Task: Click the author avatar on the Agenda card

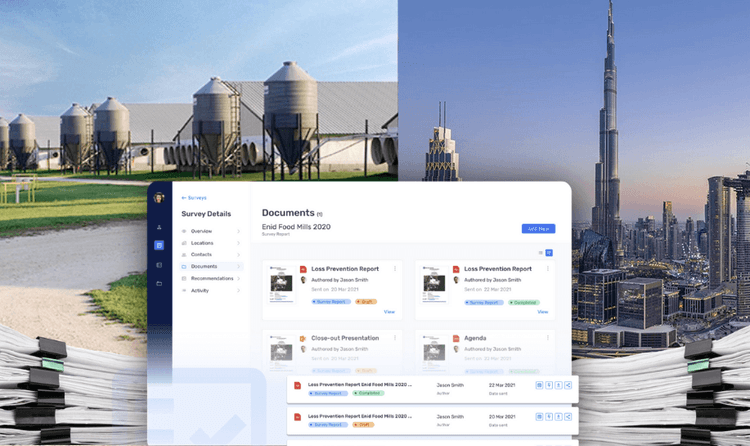Action: 456,349
